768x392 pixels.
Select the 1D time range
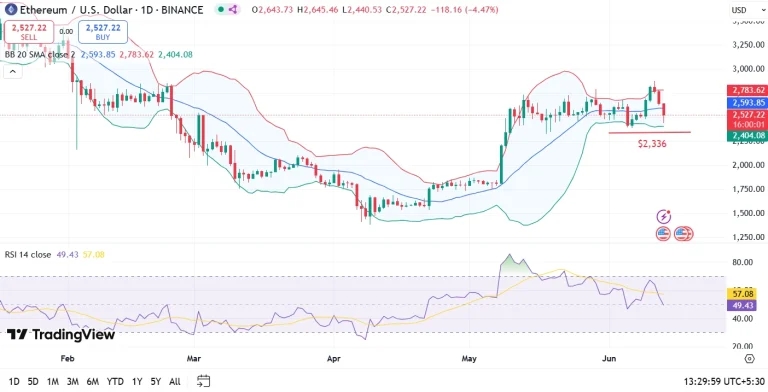click(14, 381)
